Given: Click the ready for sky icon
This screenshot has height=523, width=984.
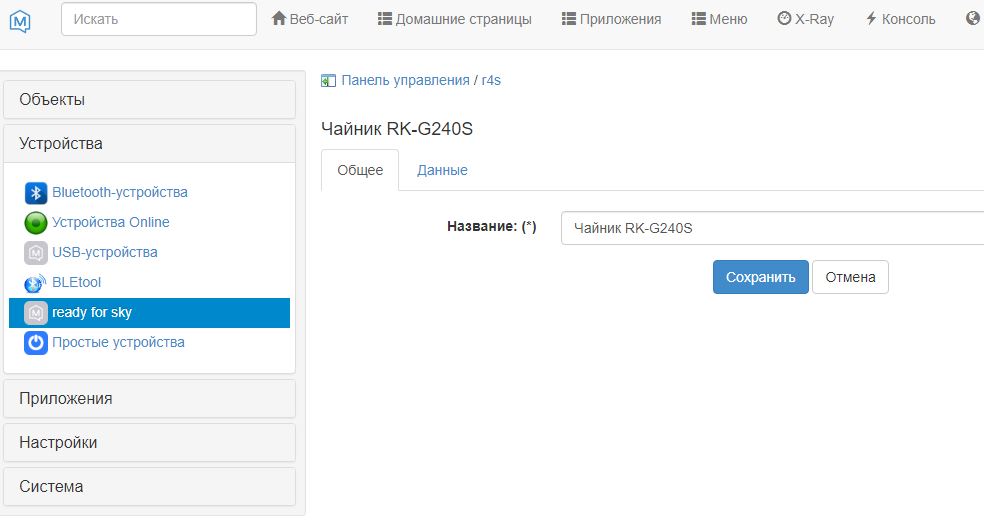Looking at the screenshot, I should 36,313.
